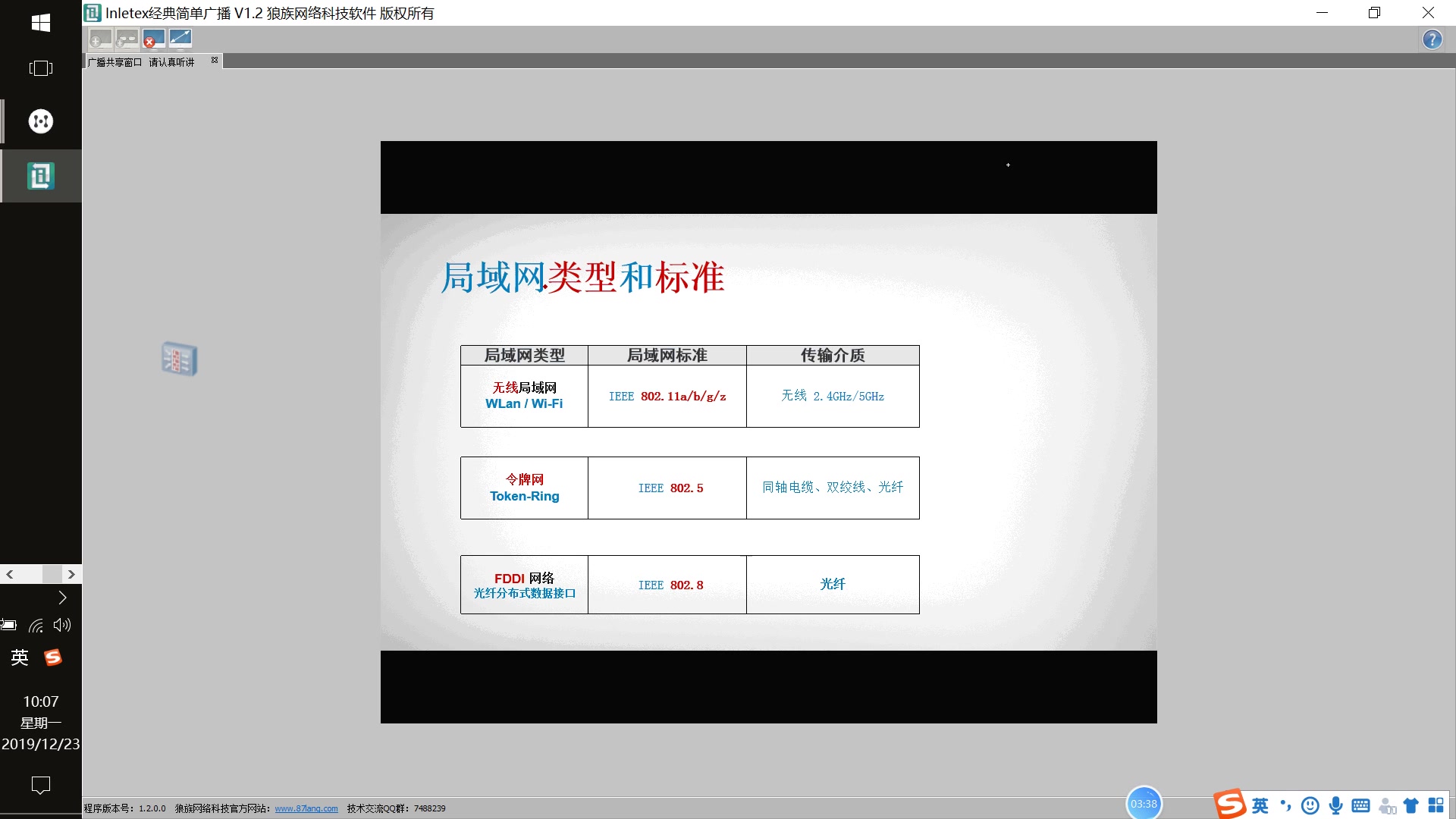Open the Sogou soft keyboard icon
Viewport: 1456px width, 819px height.
(1361, 805)
